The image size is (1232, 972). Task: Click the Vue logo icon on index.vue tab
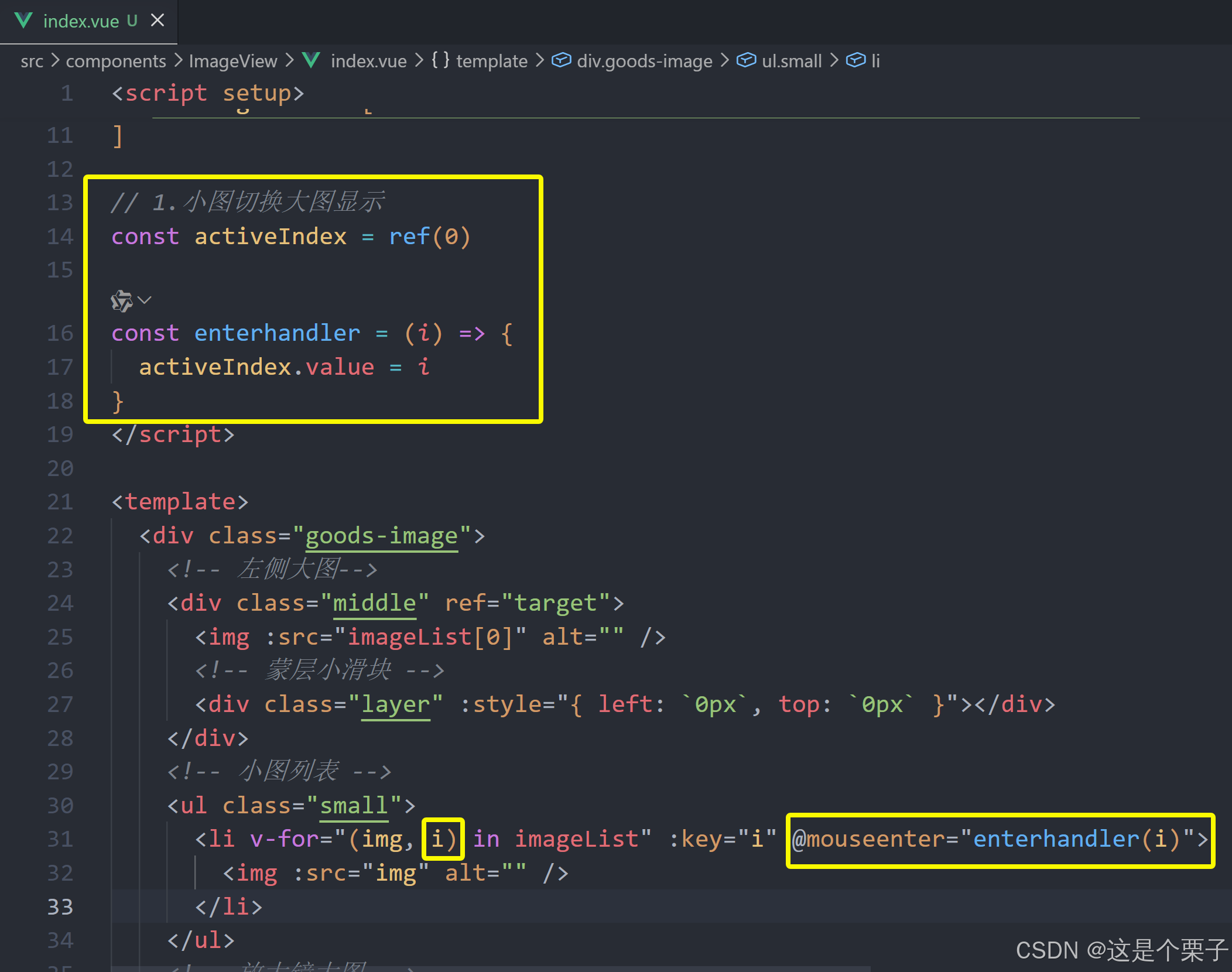coord(23,20)
